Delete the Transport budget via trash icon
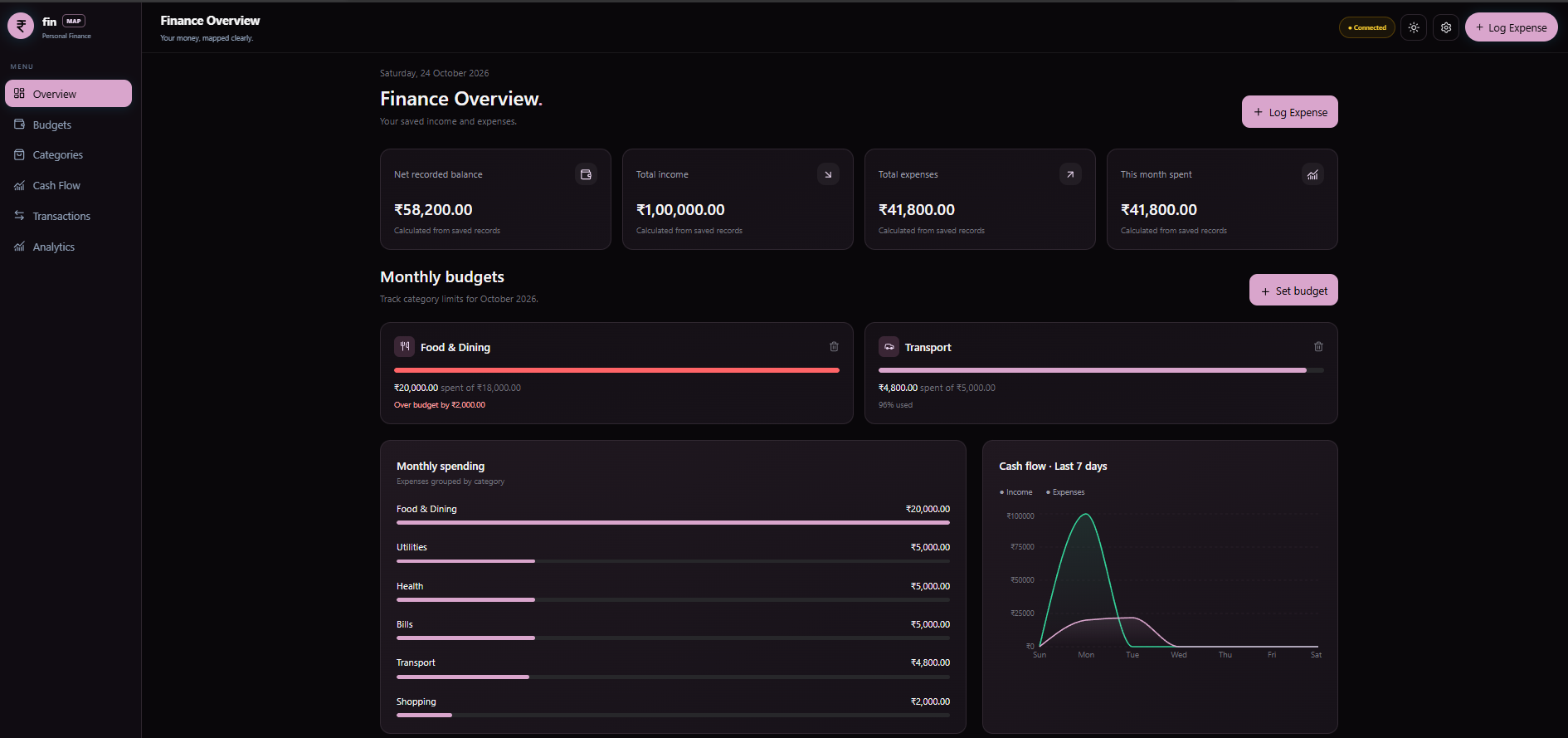The width and height of the screenshot is (1568, 738). tap(1318, 347)
